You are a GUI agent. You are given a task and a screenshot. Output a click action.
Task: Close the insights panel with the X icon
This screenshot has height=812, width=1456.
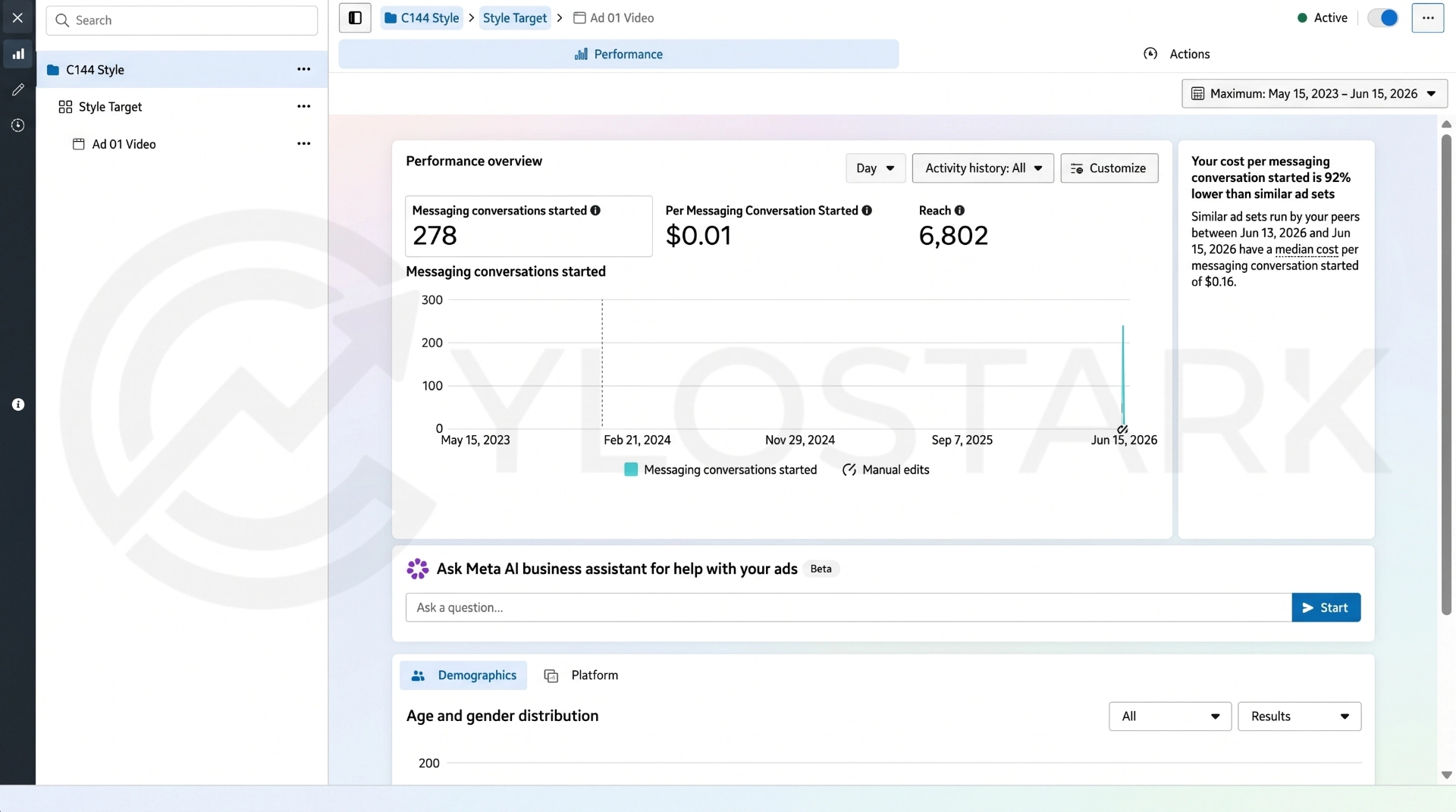tap(17, 17)
